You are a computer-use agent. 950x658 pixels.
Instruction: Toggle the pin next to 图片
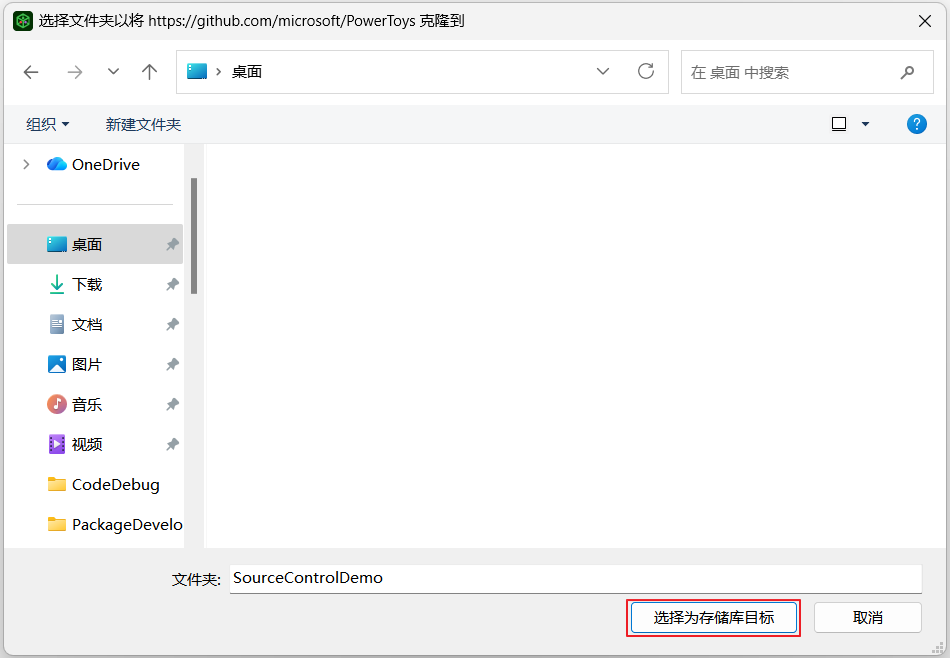172,365
